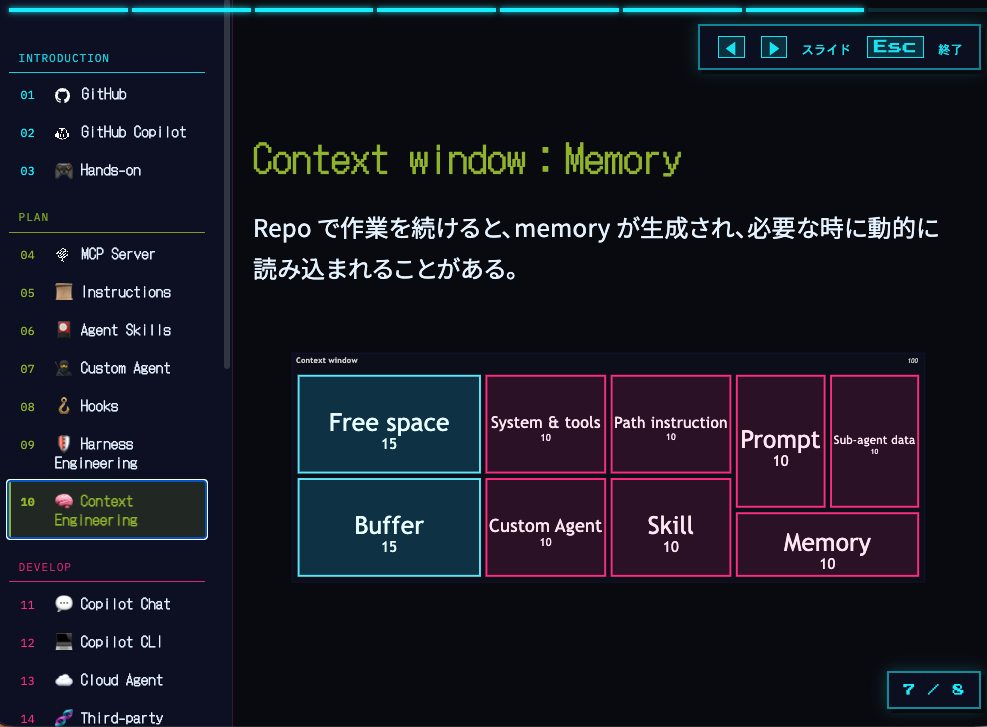Screen dimensions: 987x727
Task: Open the GitHub chapter in sidebar
Action: click(x=107, y=95)
